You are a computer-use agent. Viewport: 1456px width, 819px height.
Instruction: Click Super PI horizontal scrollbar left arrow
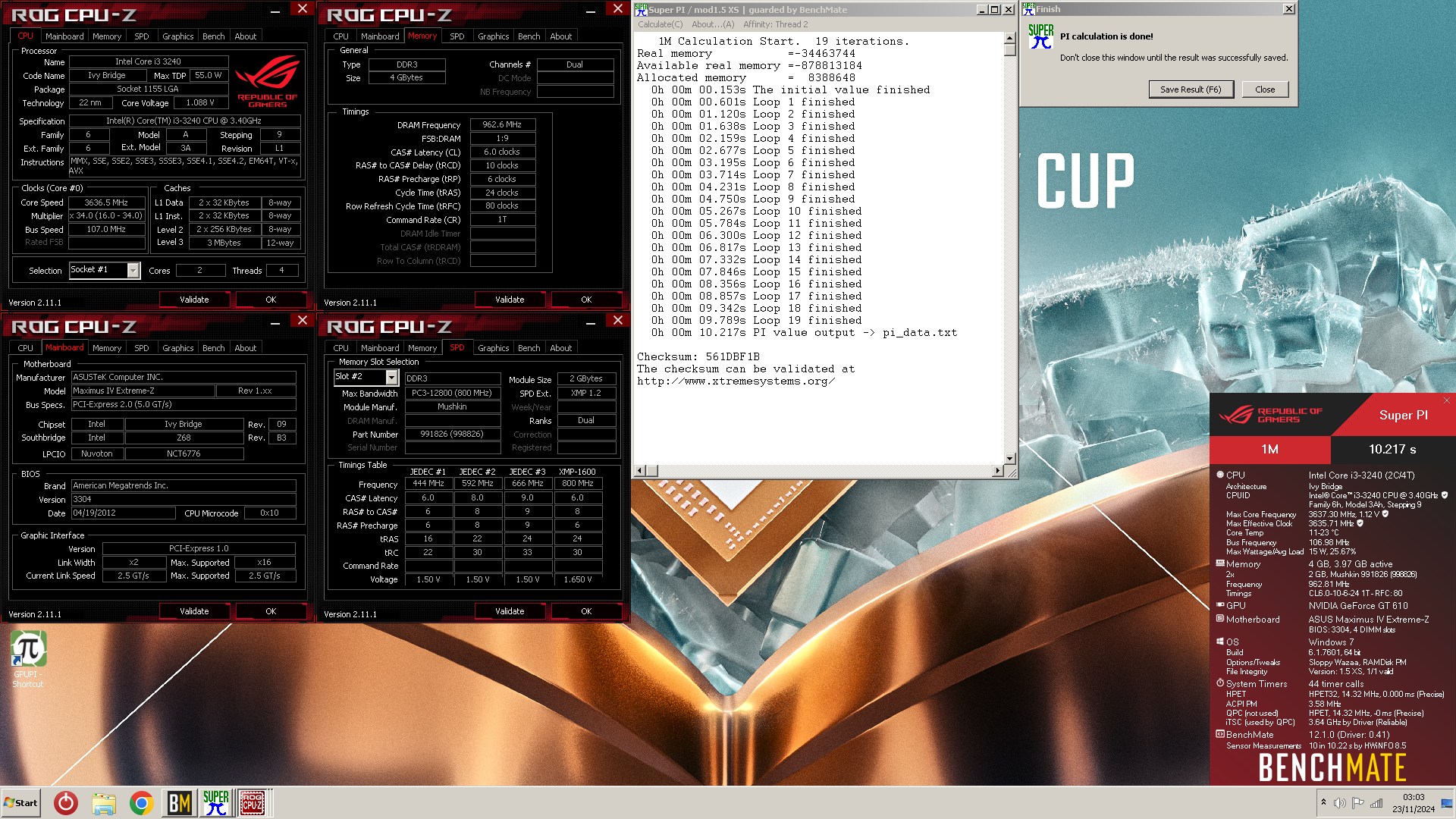coord(639,471)
